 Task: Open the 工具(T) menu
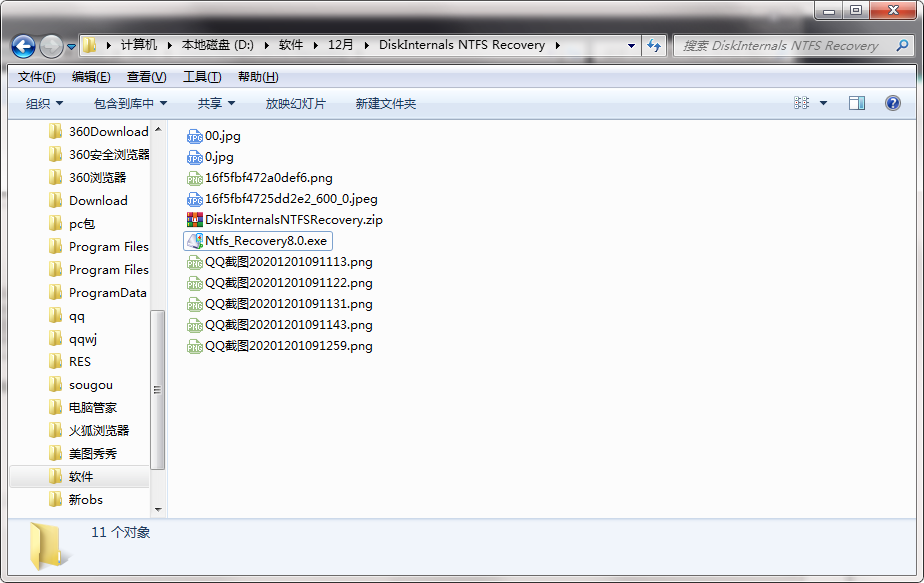pos(202,77)
